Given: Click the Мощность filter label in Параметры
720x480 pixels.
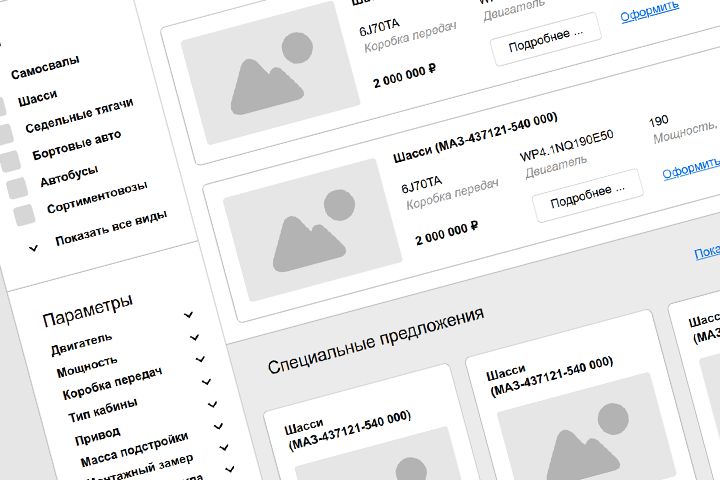Looking at the screenshot, I should pos(87,367).
